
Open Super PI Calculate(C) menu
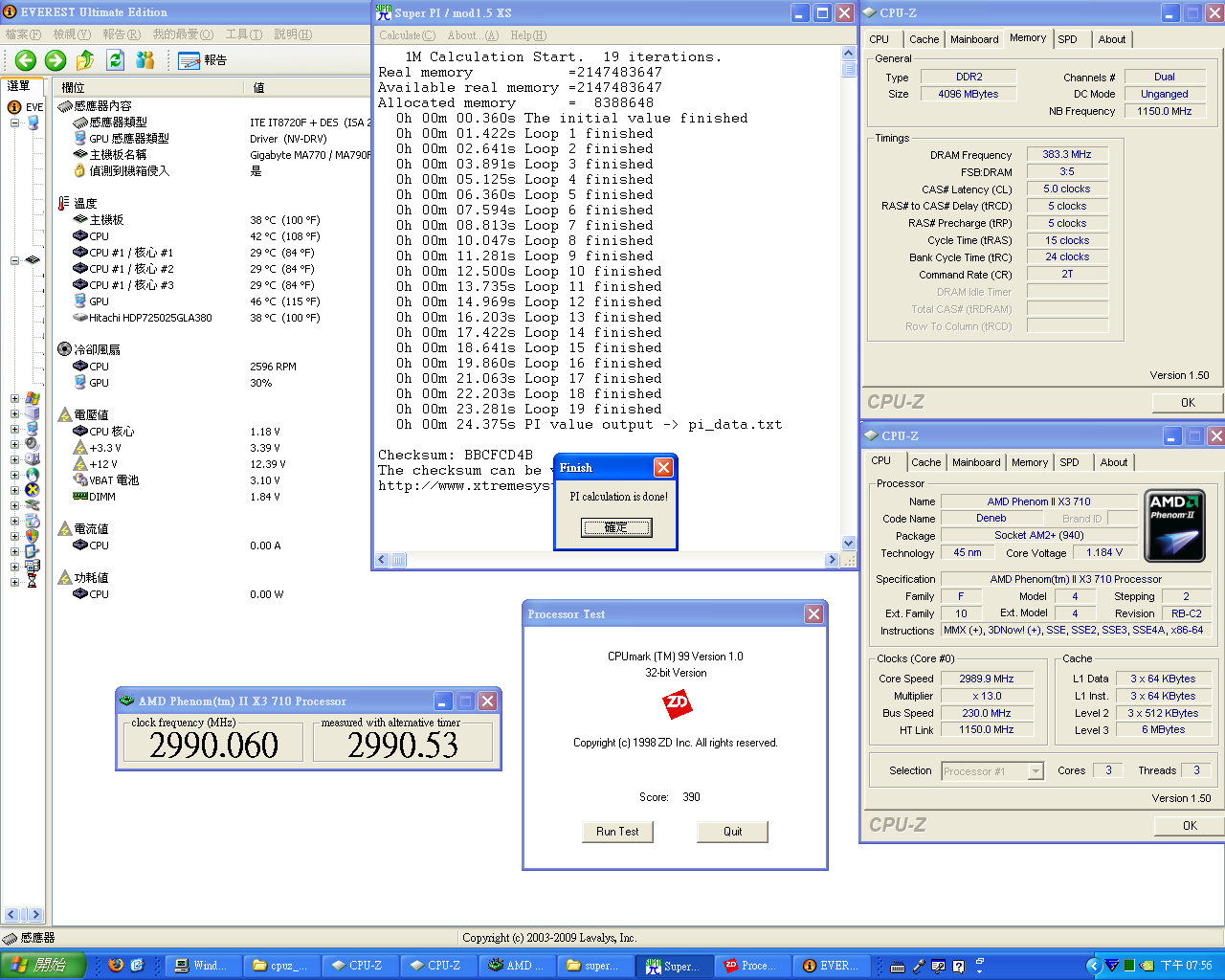[407, 35]
